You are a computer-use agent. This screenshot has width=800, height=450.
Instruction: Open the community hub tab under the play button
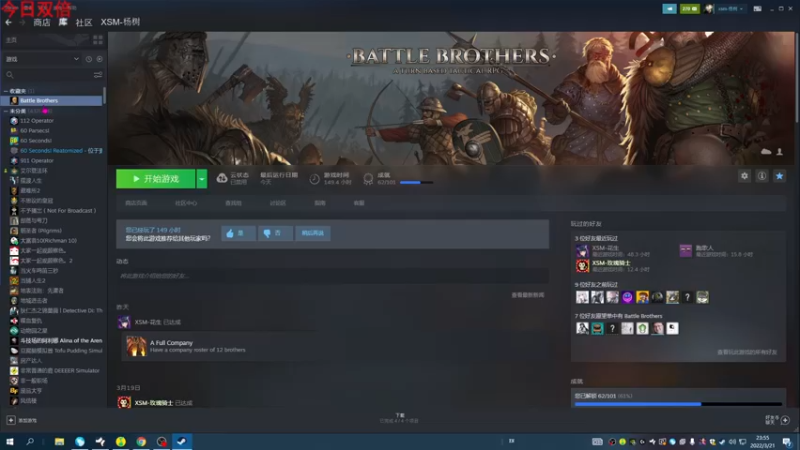tap(186, 203)
